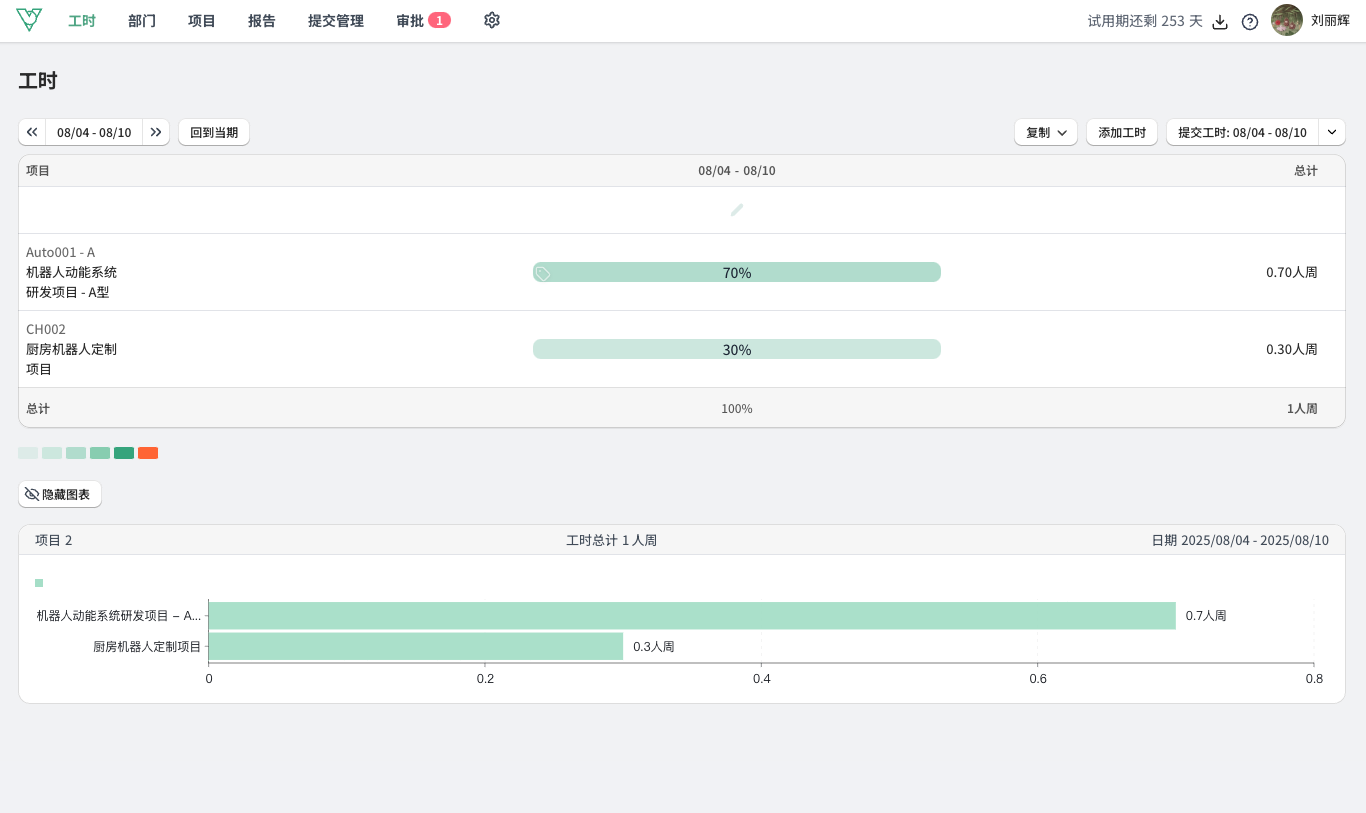
Task: Open help via question mark icon
Action: pos(1249,22)
